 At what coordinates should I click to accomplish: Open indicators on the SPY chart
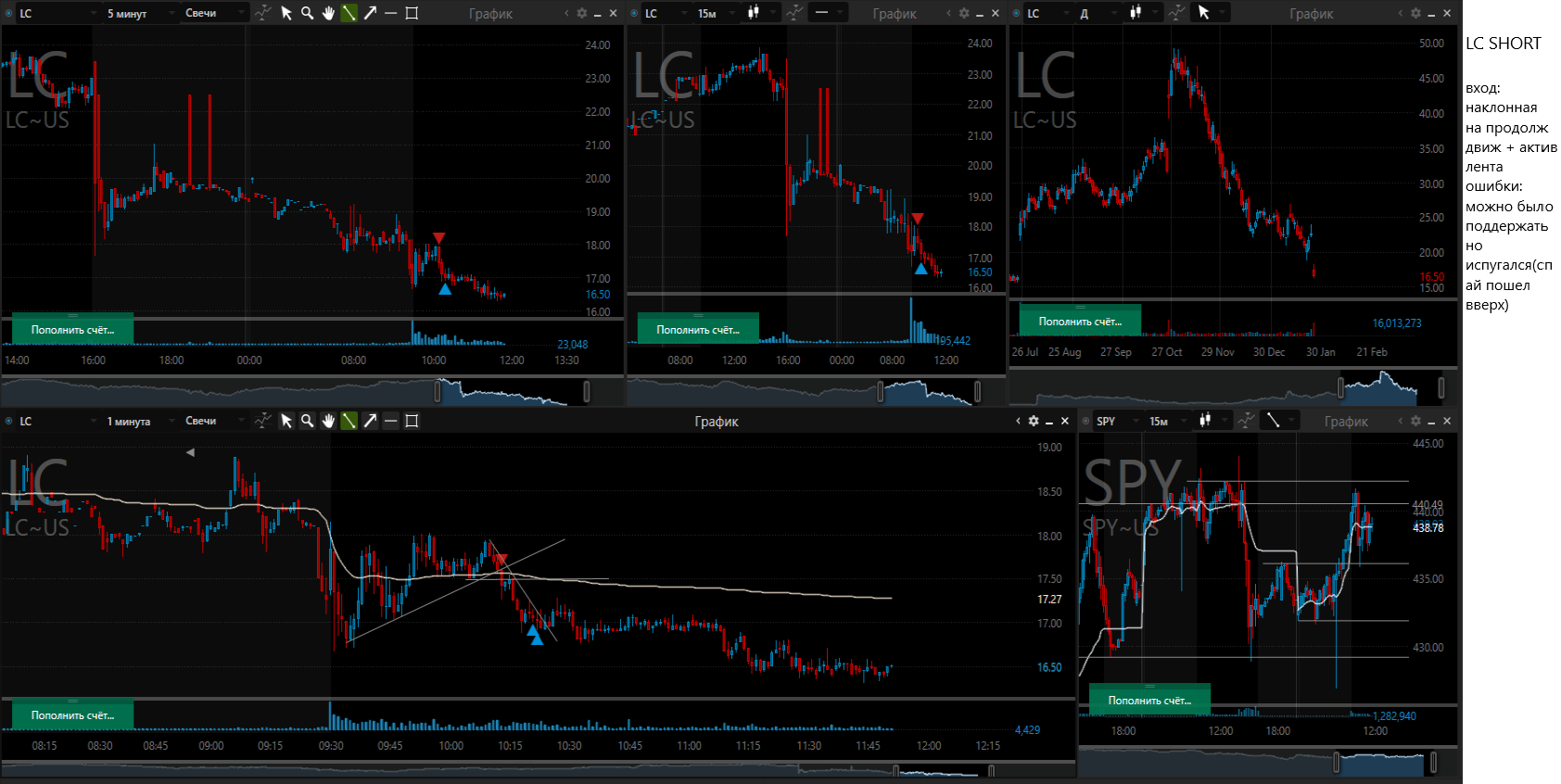[x=1247, y=421]
